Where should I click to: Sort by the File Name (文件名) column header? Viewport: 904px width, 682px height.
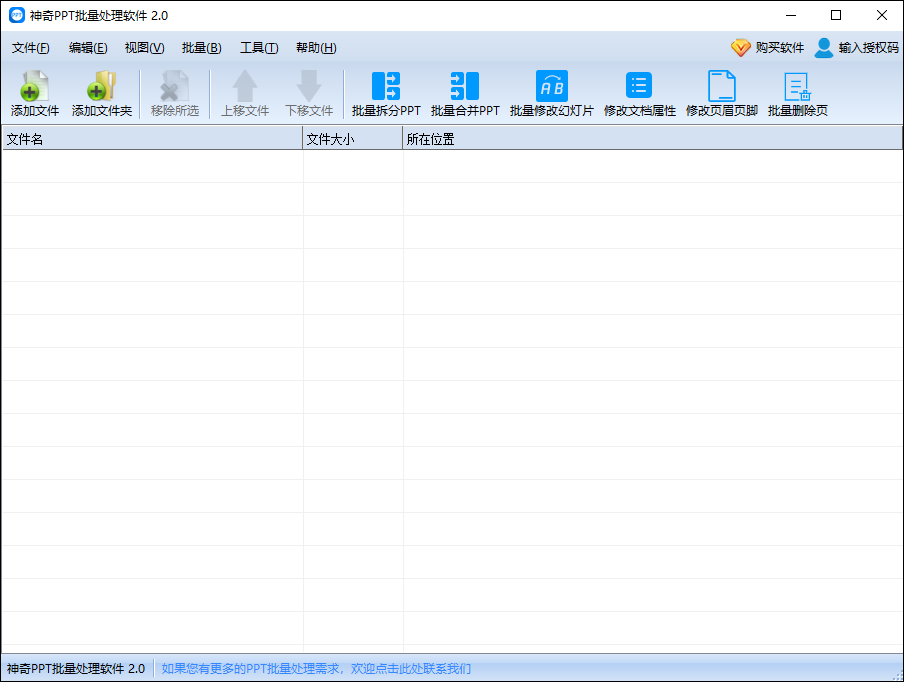coord(152,139)
